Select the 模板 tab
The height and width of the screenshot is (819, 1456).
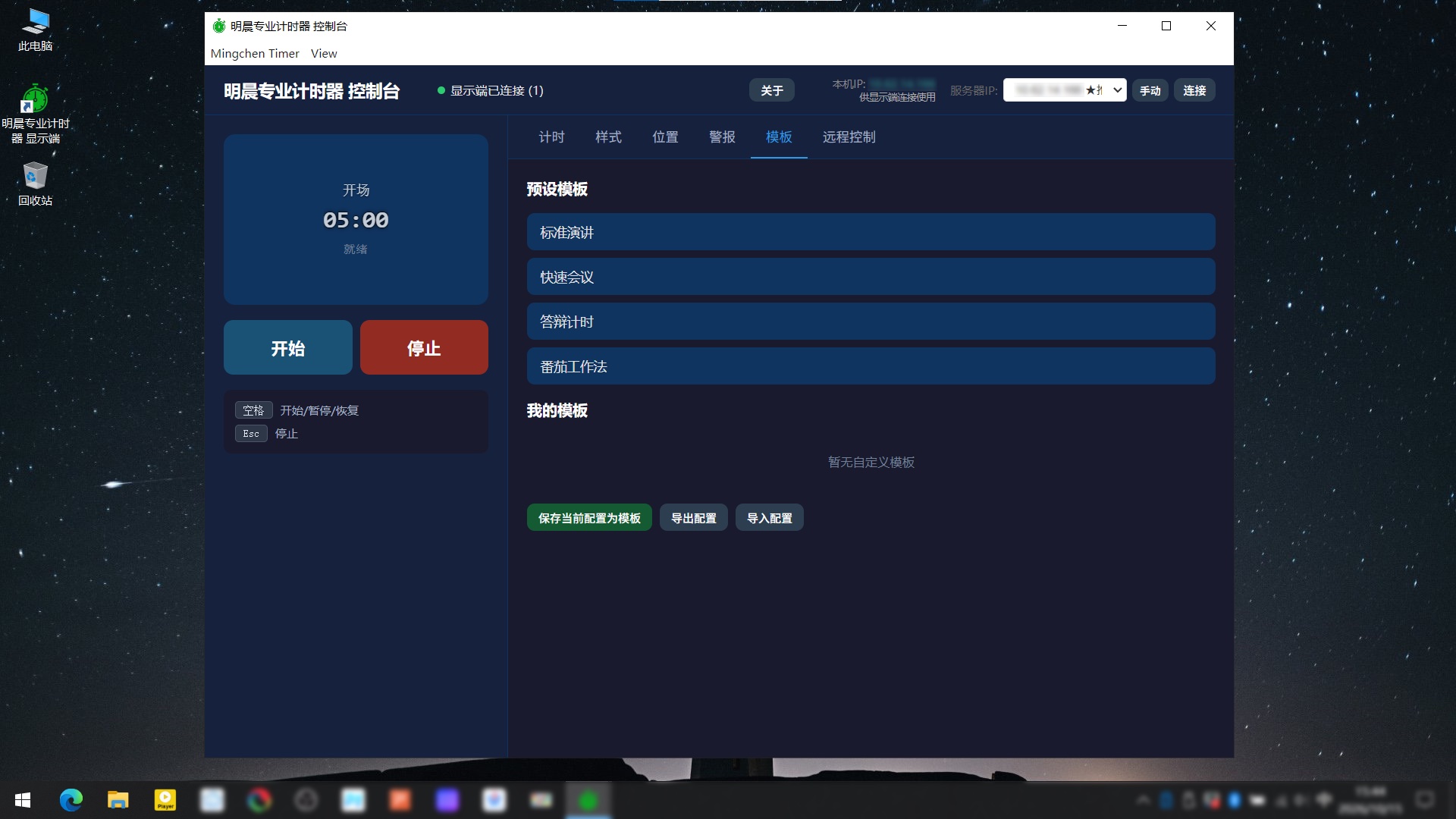click(779, 136)
